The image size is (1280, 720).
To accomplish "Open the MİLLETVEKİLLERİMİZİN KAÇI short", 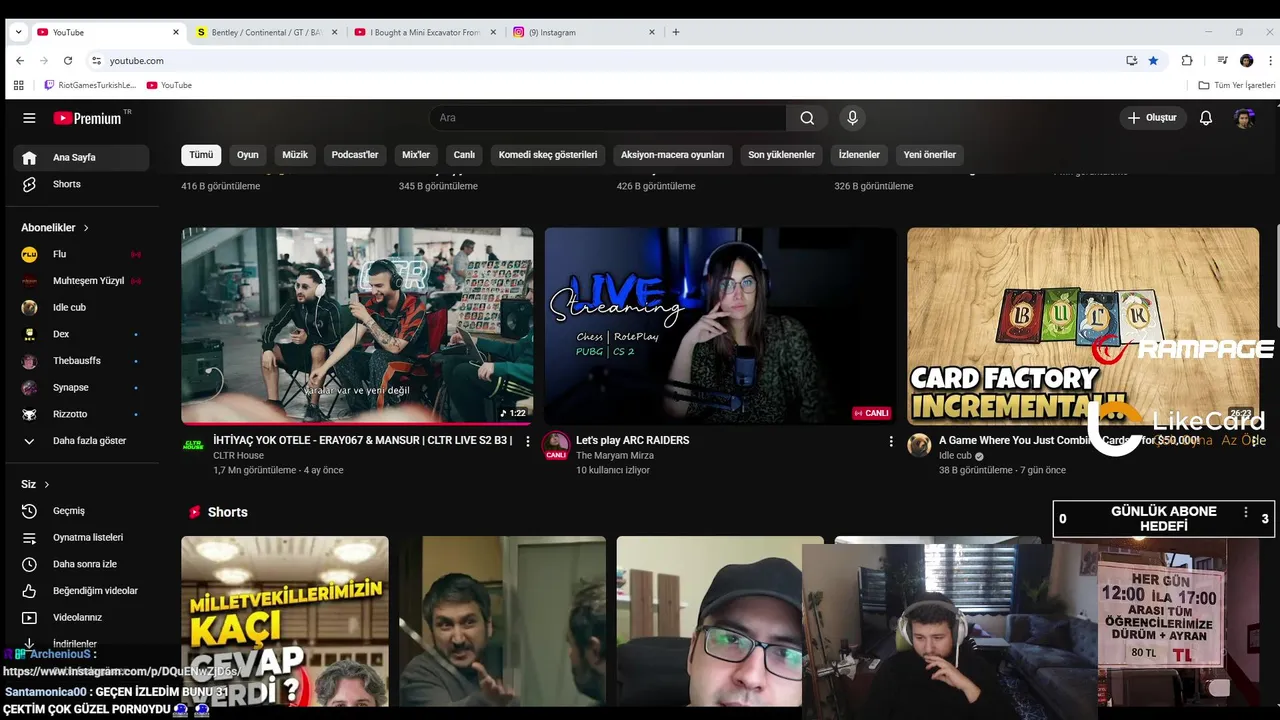I will click(x=285, y=620).
